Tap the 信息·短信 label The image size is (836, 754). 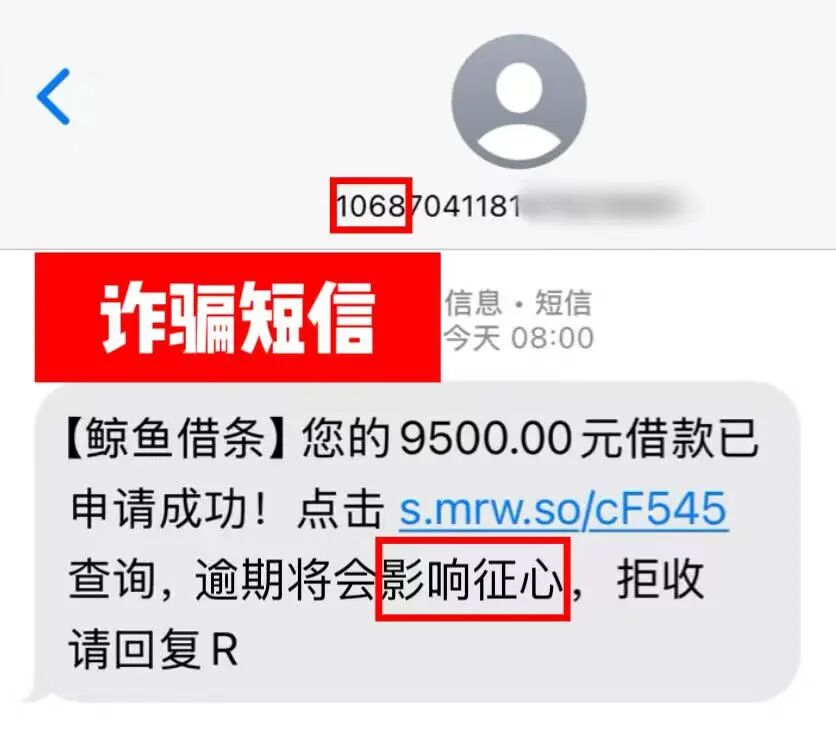point(518,302)
